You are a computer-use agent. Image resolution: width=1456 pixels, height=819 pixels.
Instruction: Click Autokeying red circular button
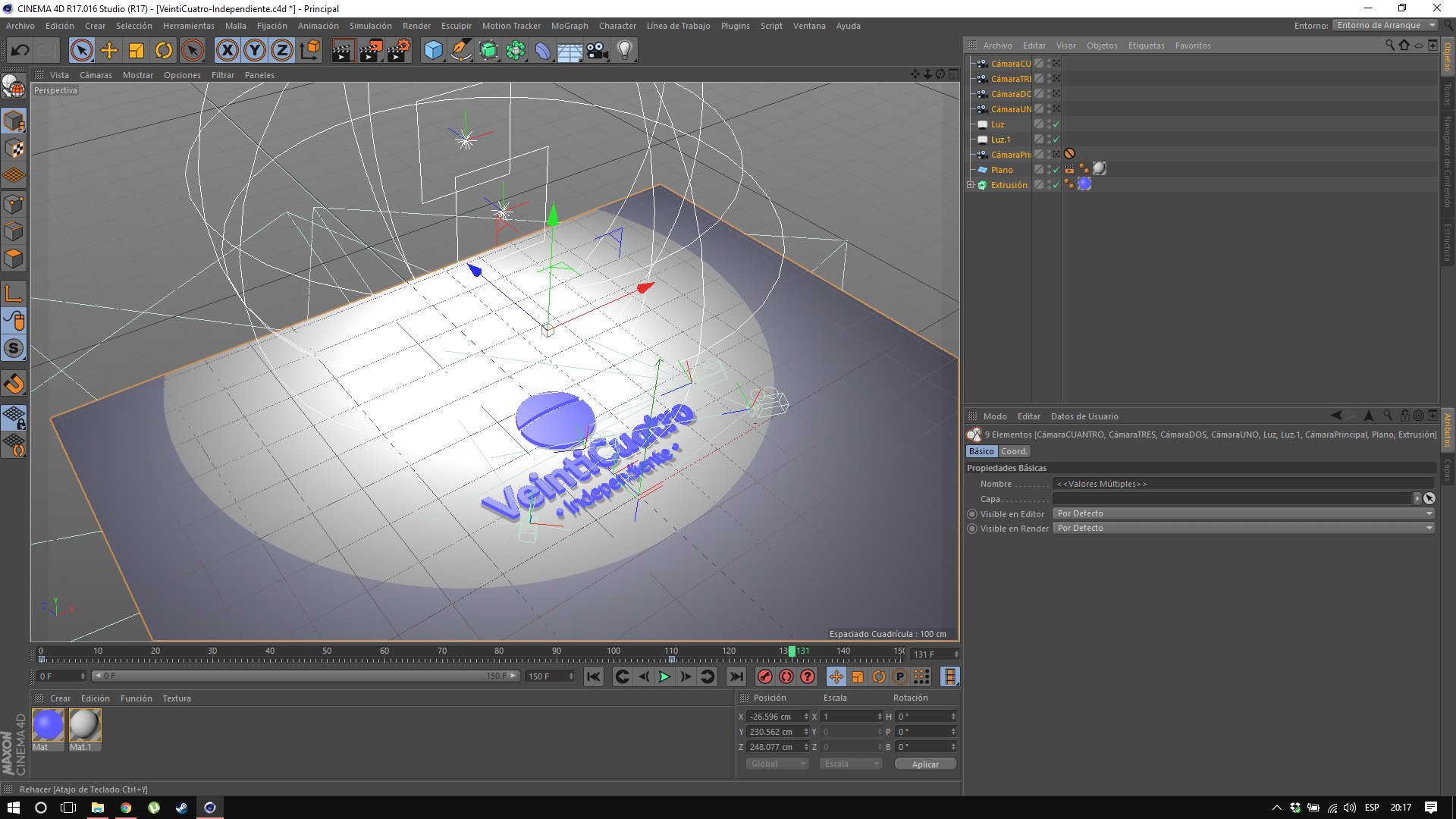pyautogui.click(x=786, y=676)
